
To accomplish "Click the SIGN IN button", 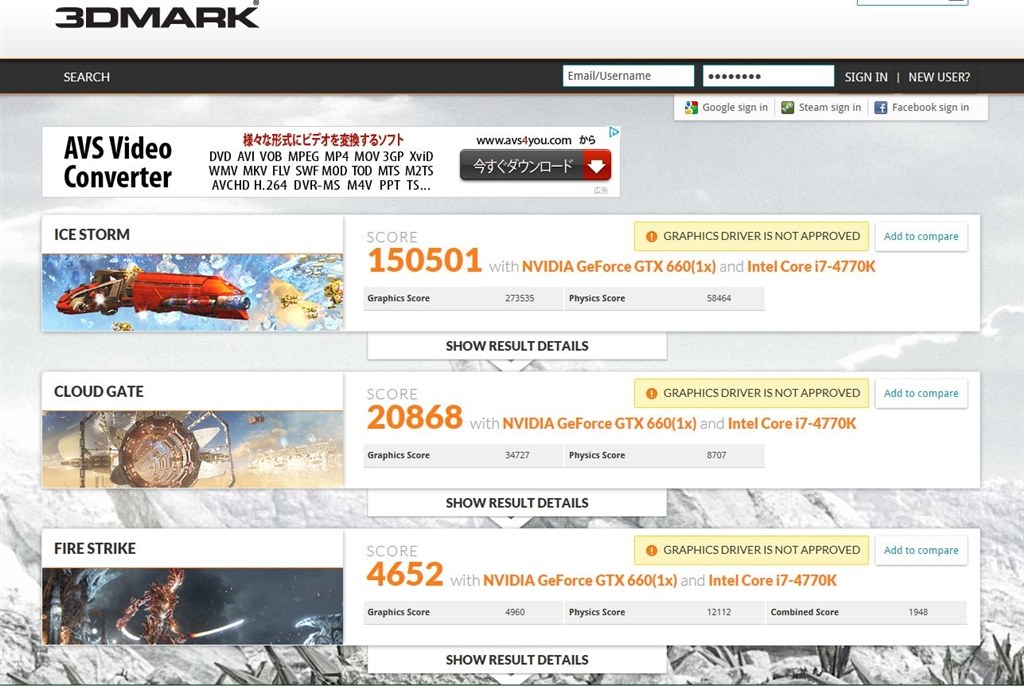I will [x=866, y=77].
